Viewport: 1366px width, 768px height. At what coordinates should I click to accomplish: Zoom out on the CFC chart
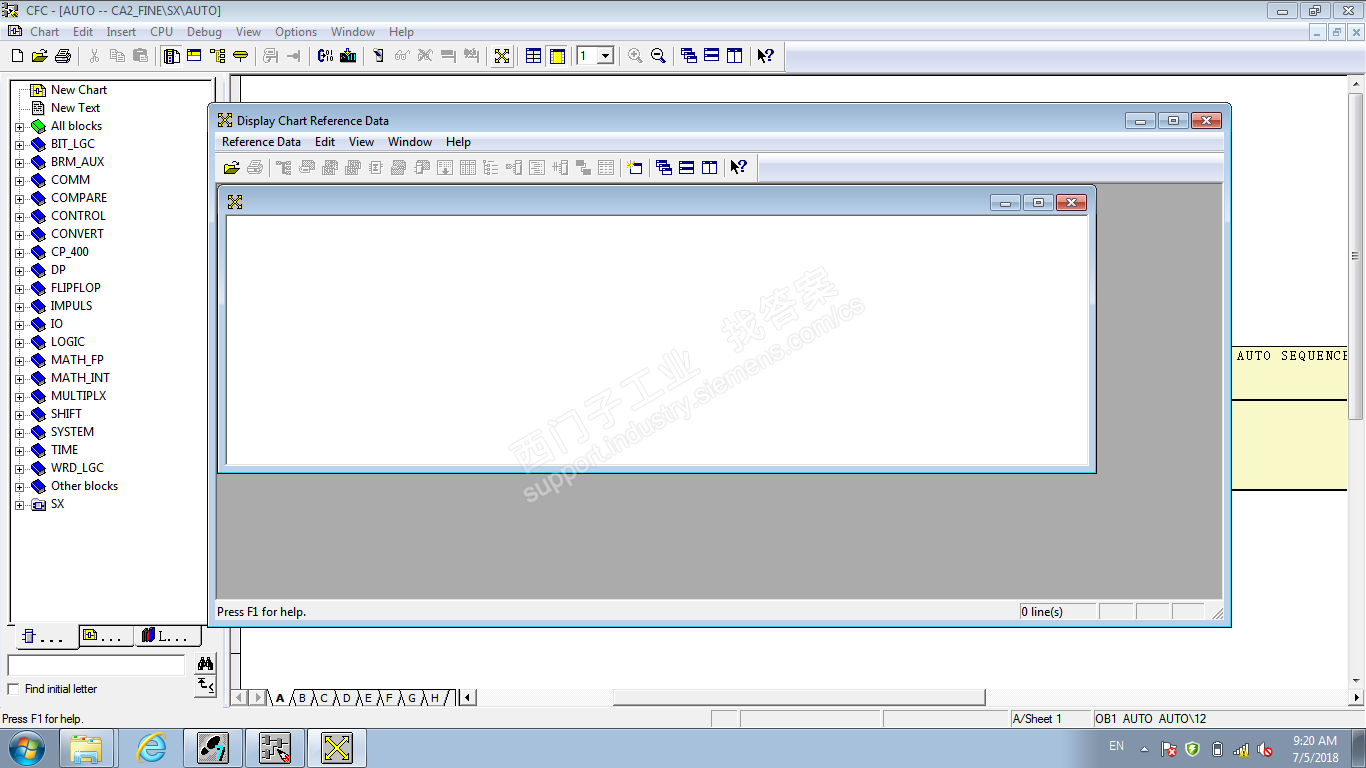click(x=658, y=56)
